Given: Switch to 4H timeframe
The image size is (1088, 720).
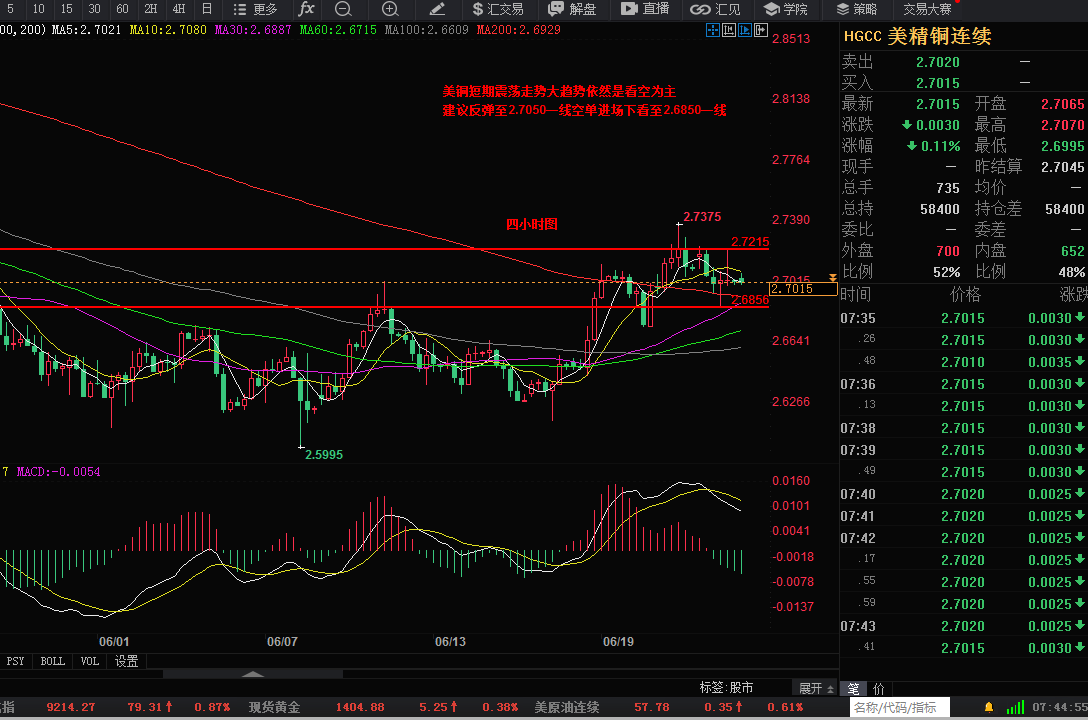Looking at the screenshot, I should pyautogui.click(x=179, y=9).
